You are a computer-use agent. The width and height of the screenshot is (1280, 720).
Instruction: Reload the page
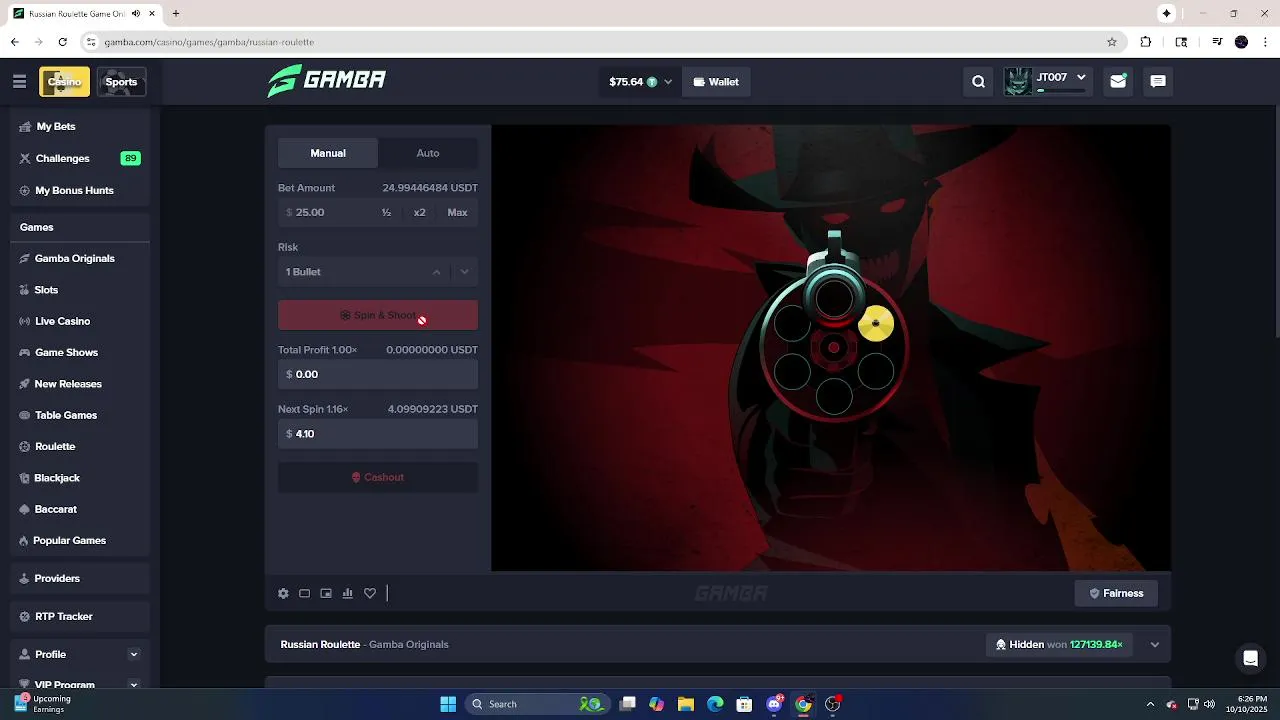(x=62, y=42)
